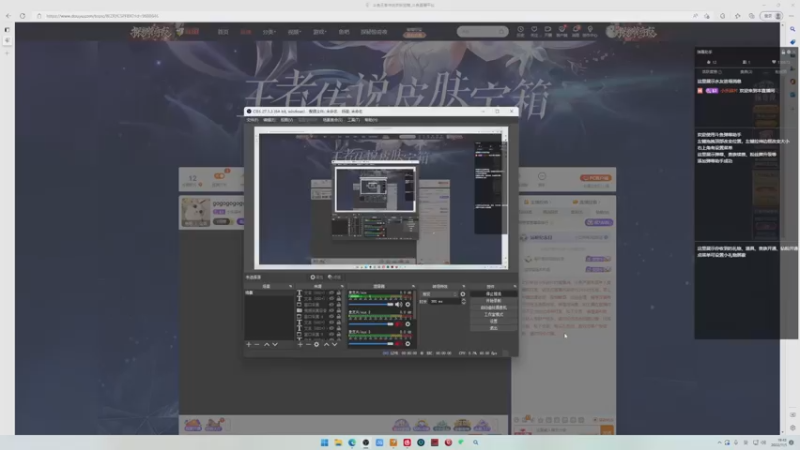
Task: Toggle visibility of 窗口采集 source (third row)
Action: click(331, 305)
